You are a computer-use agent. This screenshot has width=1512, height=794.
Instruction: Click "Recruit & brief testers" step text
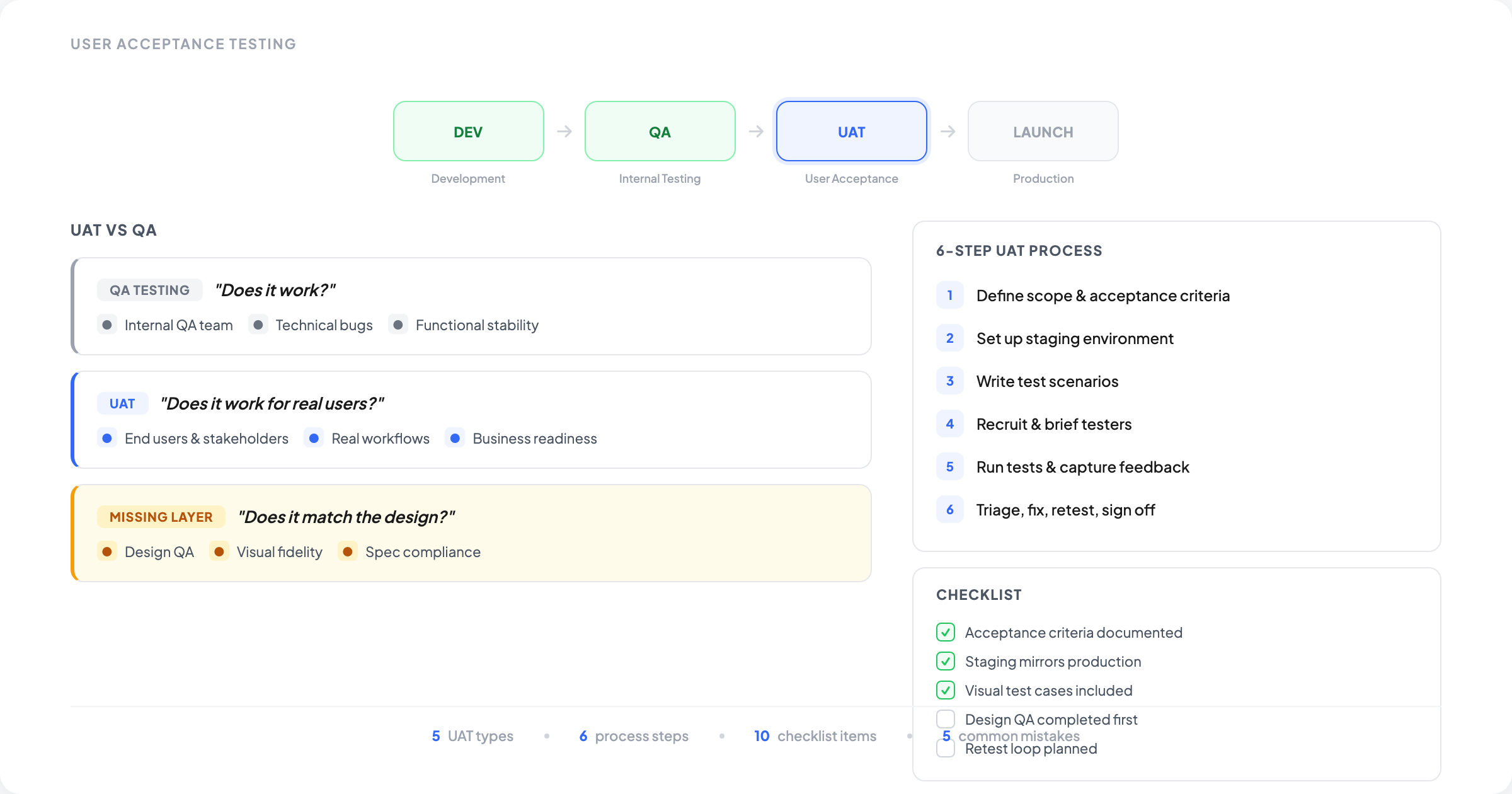[1054, 424]
